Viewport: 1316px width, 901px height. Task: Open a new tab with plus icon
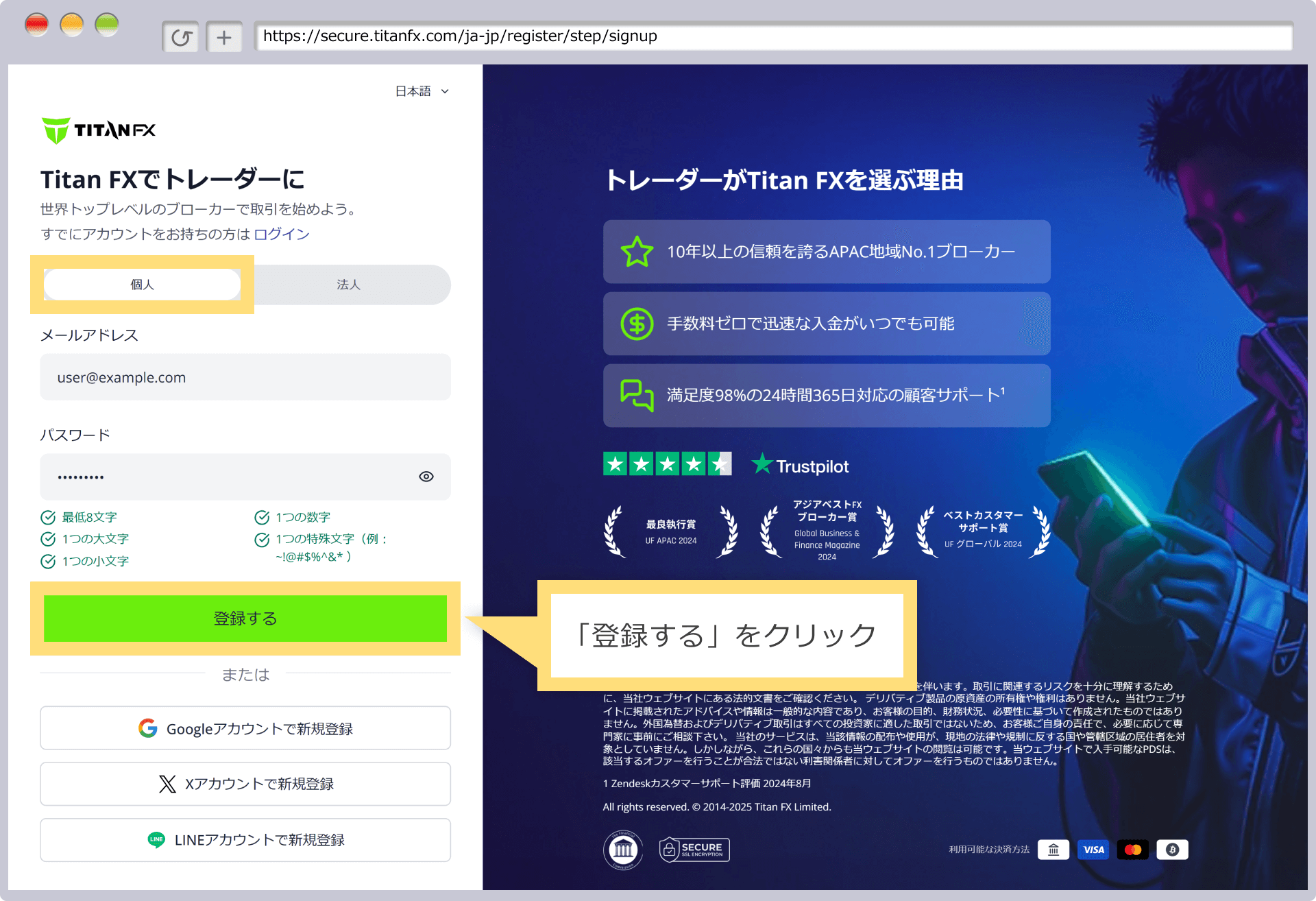click(224, 37)
